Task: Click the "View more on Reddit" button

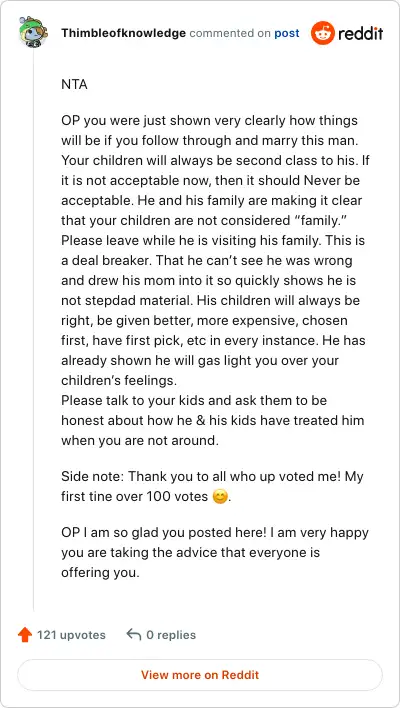Action: (200, 675)
